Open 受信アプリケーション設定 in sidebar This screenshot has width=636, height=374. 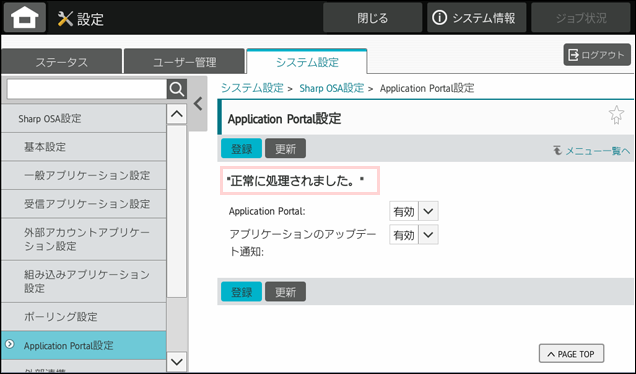point(84,204)
